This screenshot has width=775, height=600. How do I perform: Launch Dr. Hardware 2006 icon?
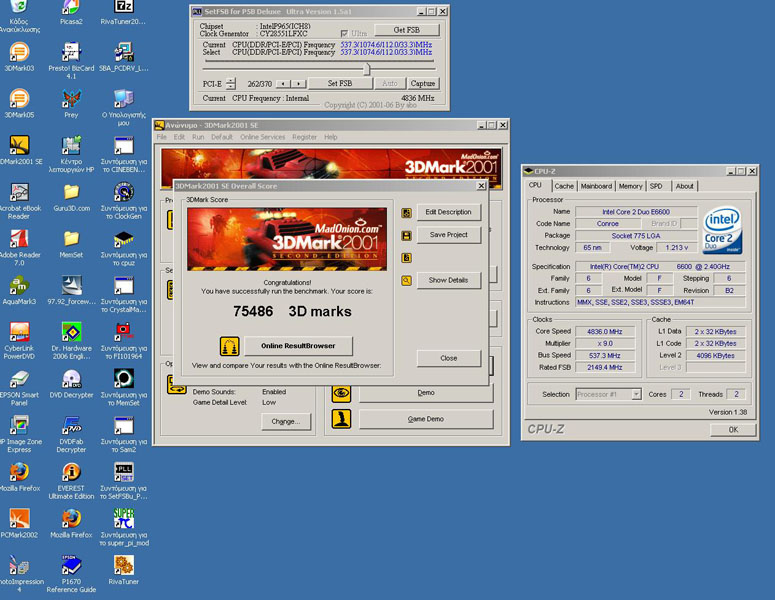point(71,332)
